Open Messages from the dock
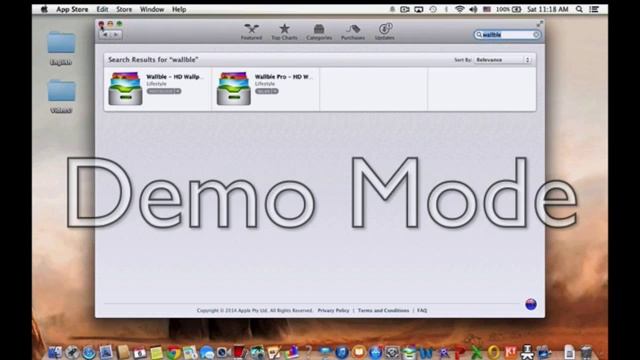640x360 pixels. pyautogui.click(x=207, y=353)
